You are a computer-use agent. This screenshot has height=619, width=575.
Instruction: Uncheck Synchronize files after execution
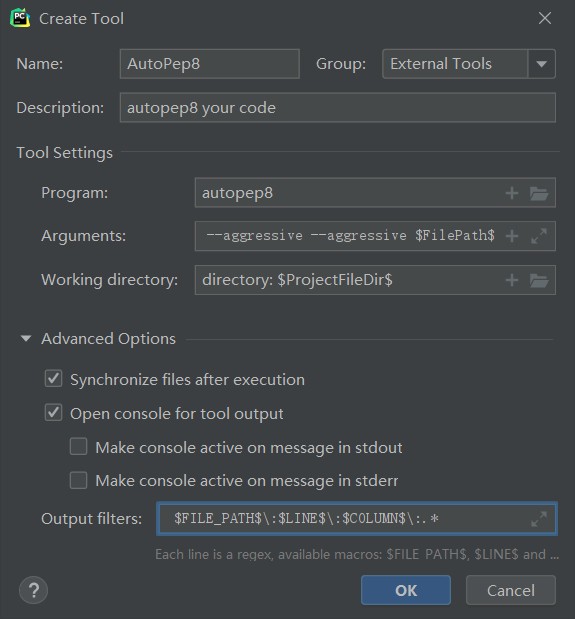(53, 379)
